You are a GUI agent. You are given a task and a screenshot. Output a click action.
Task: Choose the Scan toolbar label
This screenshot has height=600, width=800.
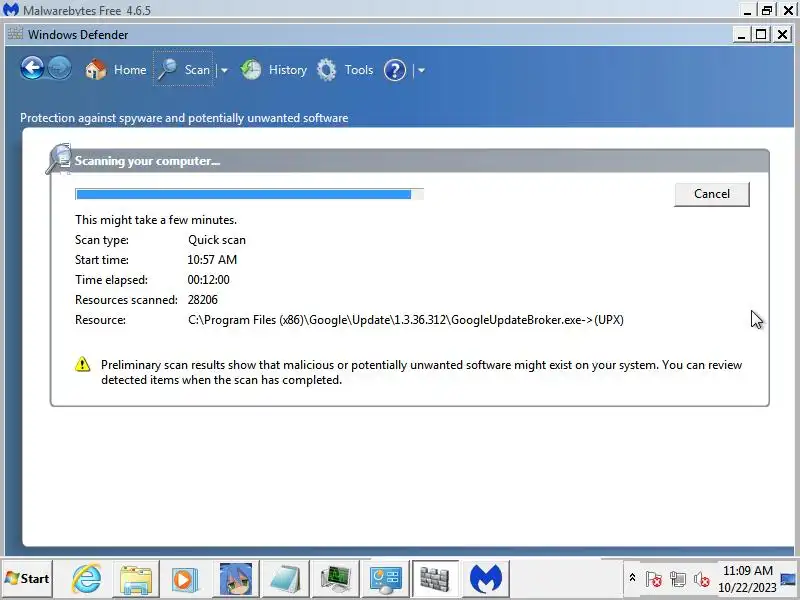coord(197,70)
